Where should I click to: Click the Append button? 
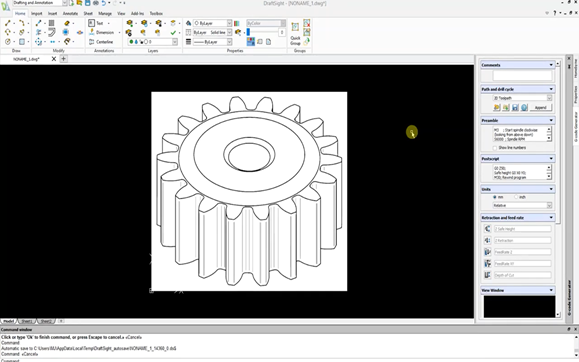tap(541, 107)
